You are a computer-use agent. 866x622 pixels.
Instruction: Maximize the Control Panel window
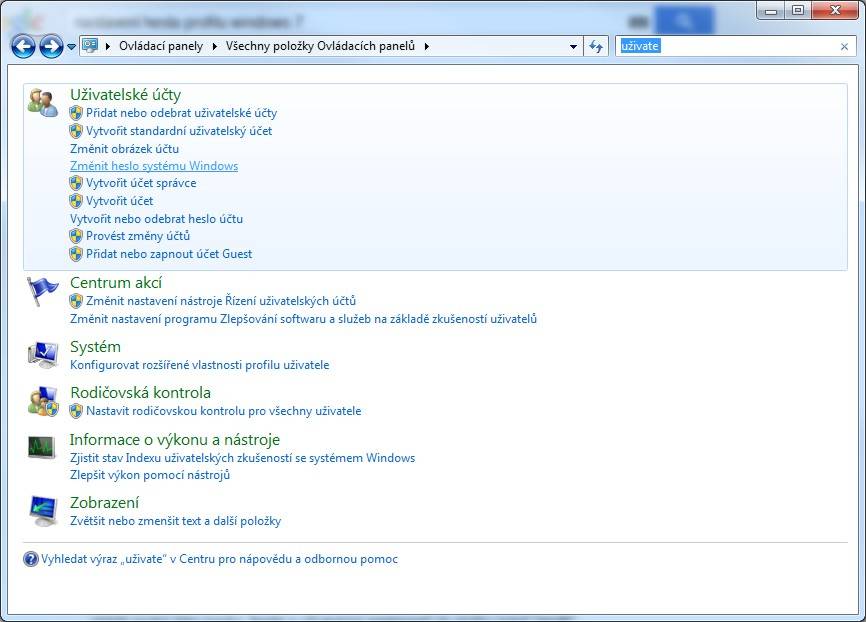pos(799,10)
